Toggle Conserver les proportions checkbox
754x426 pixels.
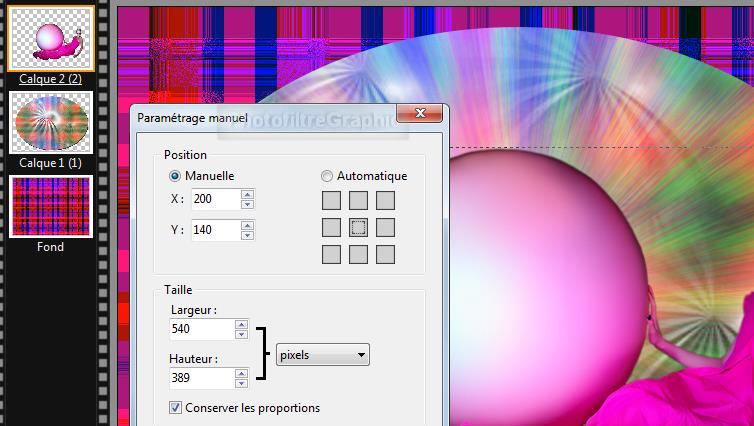pyautogui.click(x=176, y=408)
